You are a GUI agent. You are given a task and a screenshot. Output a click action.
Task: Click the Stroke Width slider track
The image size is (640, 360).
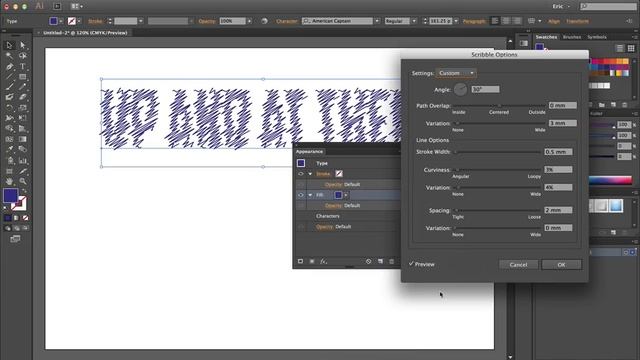[498, 152]
